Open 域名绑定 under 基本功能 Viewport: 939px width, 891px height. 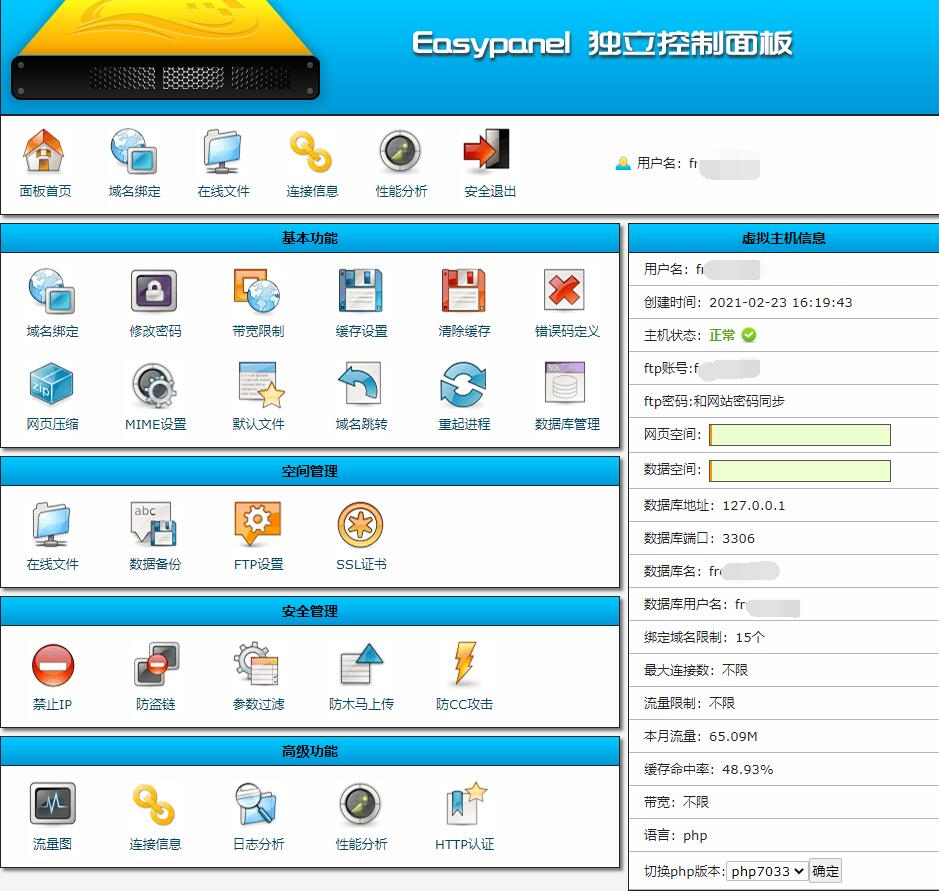click(52, 292)
